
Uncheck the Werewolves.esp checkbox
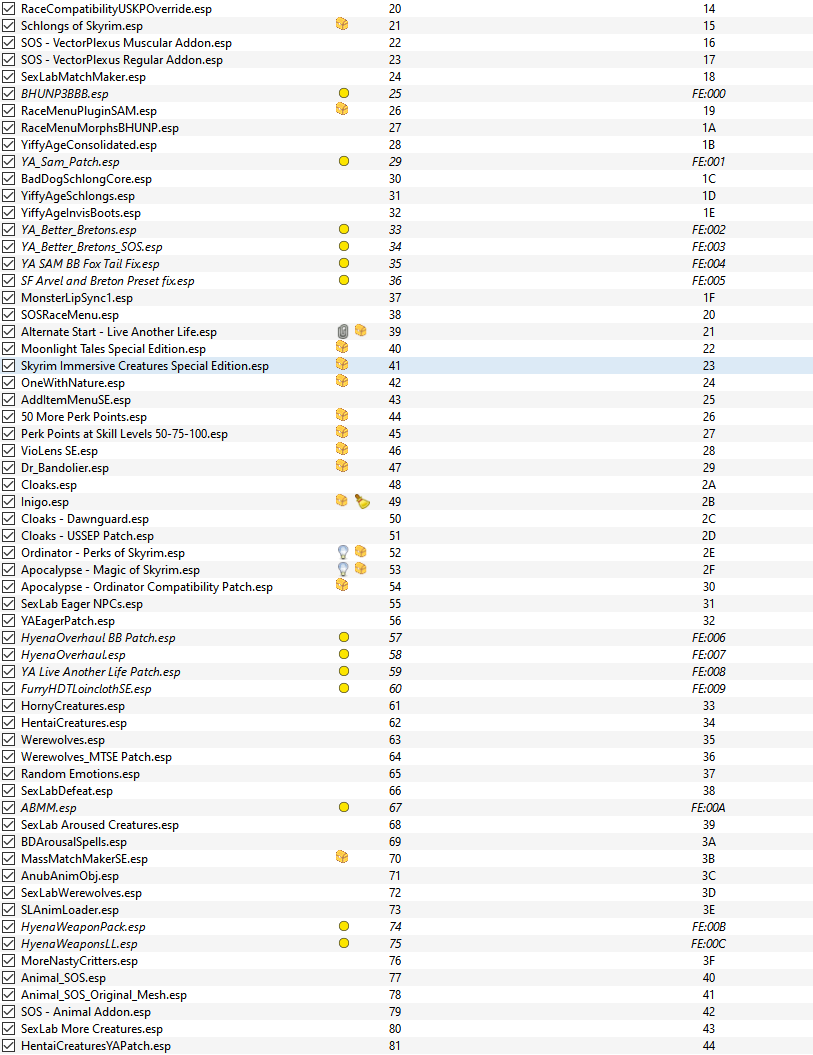pyautogui.click(x=8, y=739)
